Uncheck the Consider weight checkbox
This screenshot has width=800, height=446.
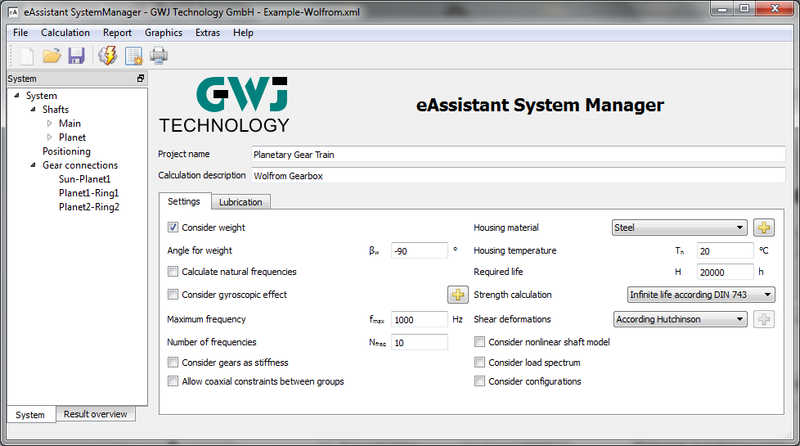[174, 228]
